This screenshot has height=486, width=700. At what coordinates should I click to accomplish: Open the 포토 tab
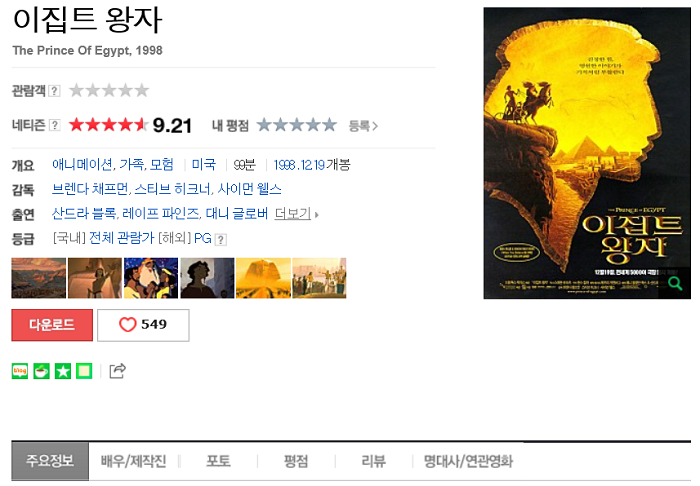[218, 461]
